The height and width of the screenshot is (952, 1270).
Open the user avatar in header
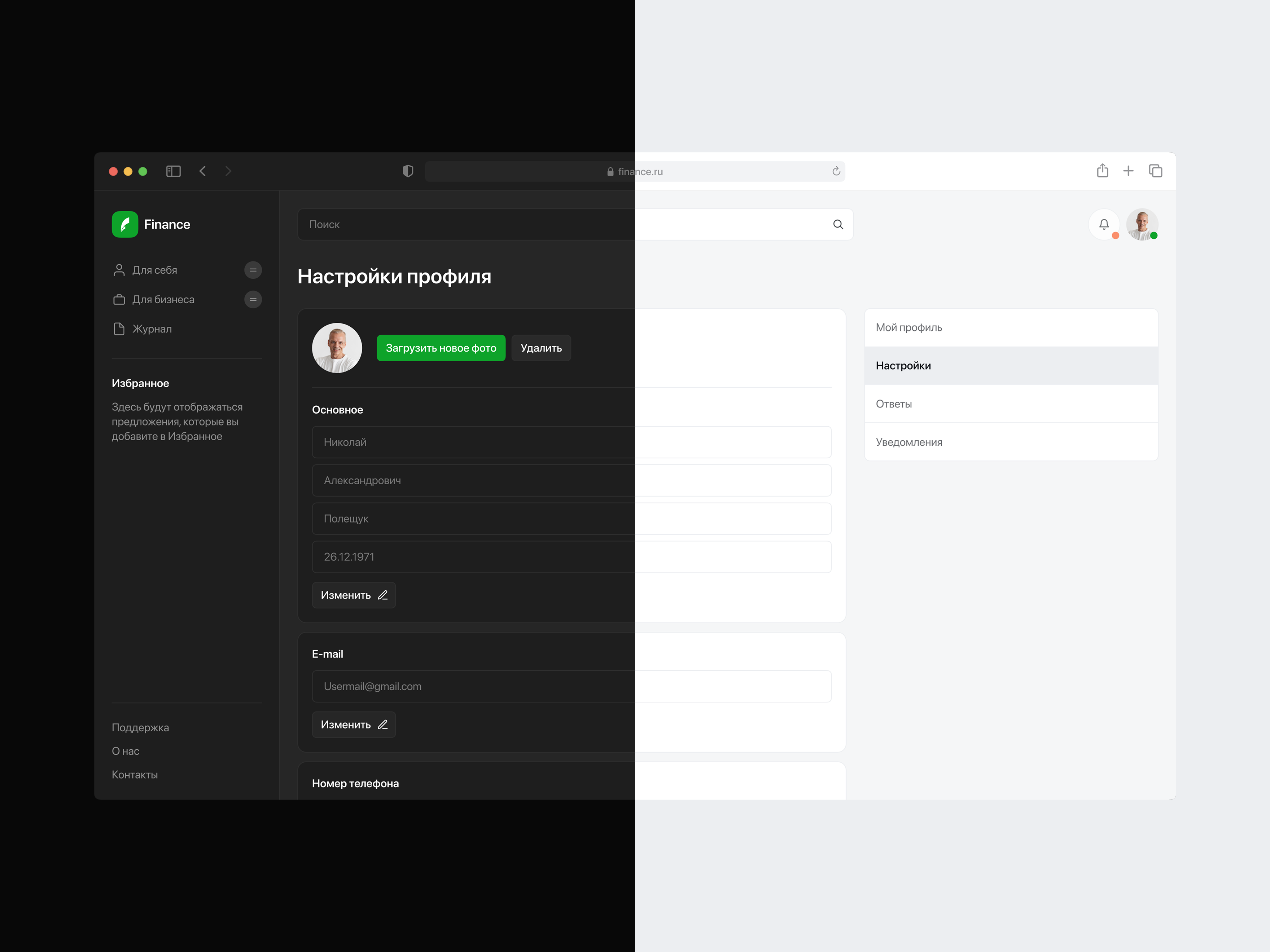[1142, 224]
